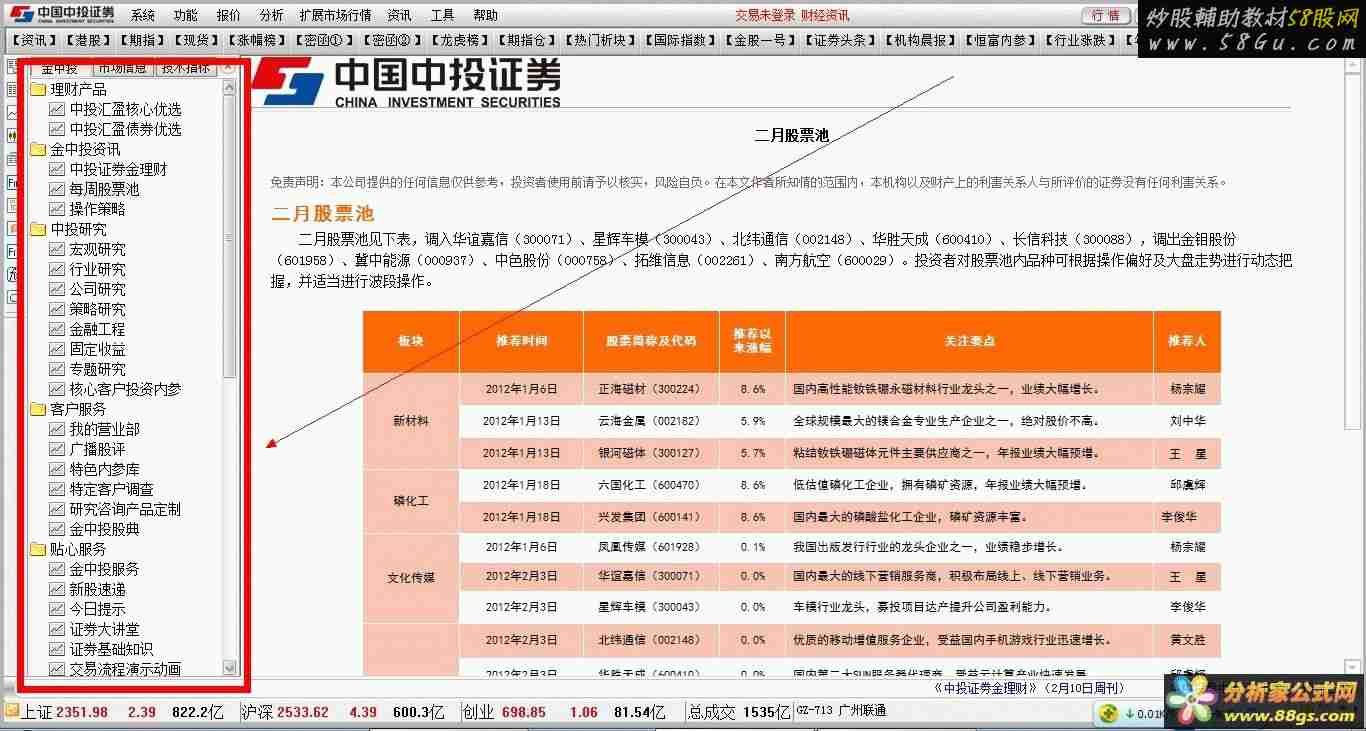The image size is (1366, 731).
Task: Collapse the 中投研究 folder
Action: click(x=38, y=229)
